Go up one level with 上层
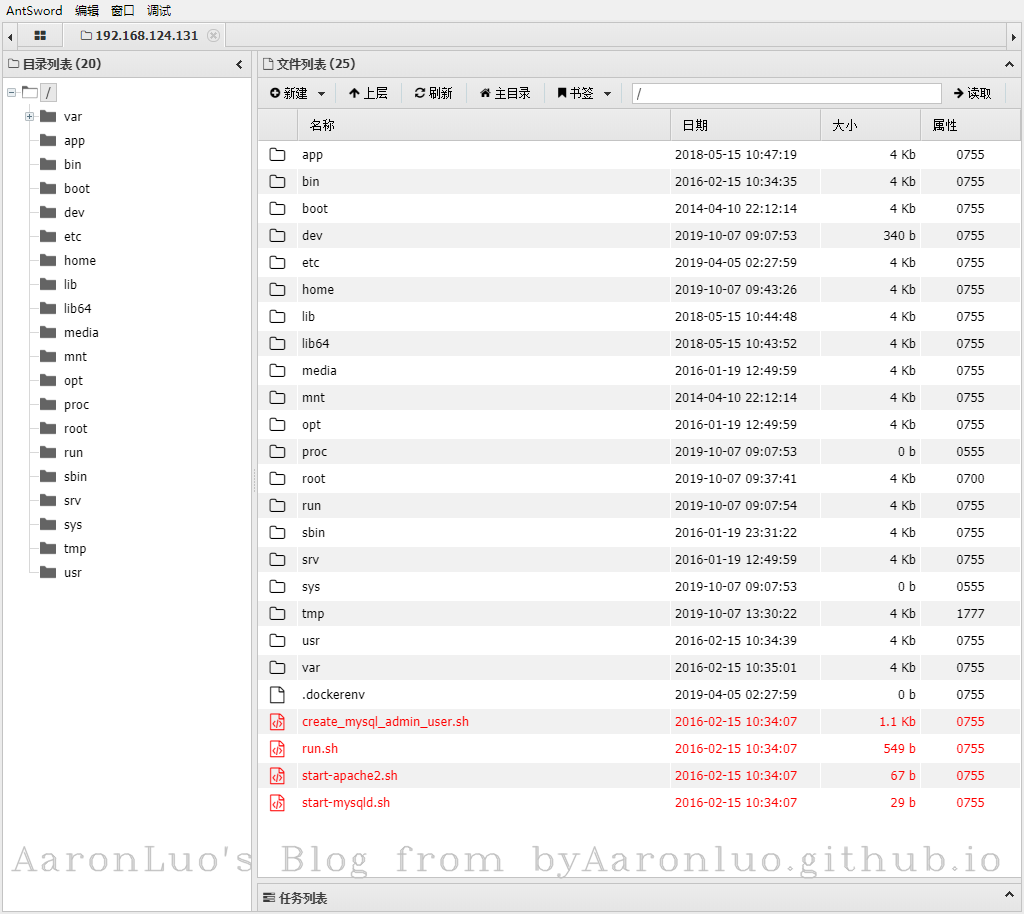 click(367, 93)
